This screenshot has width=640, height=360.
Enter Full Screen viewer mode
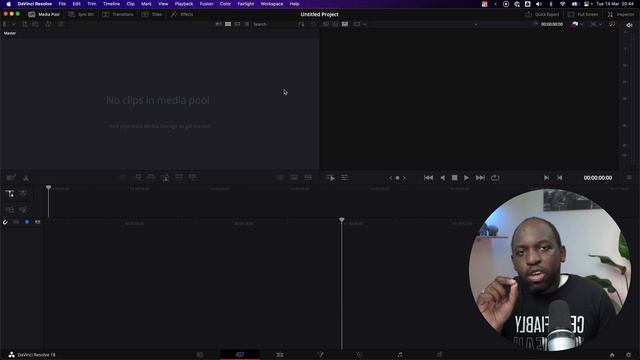click(583, 14)
